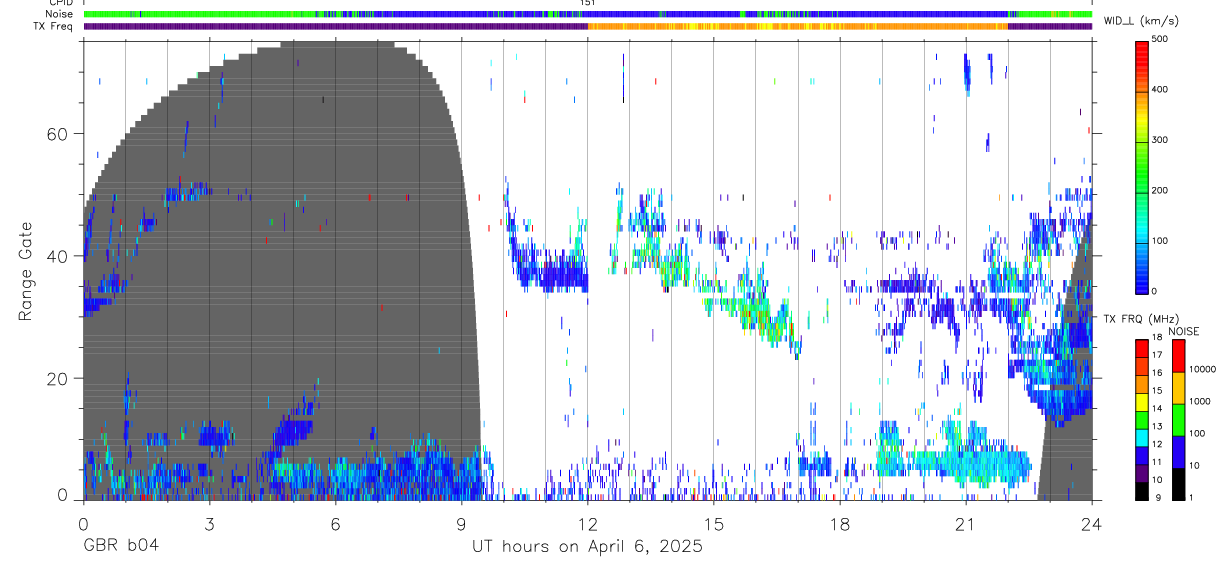Click the x-axis tick label '3'
The image size is (1228, 567).
click(x=209, y=524)
